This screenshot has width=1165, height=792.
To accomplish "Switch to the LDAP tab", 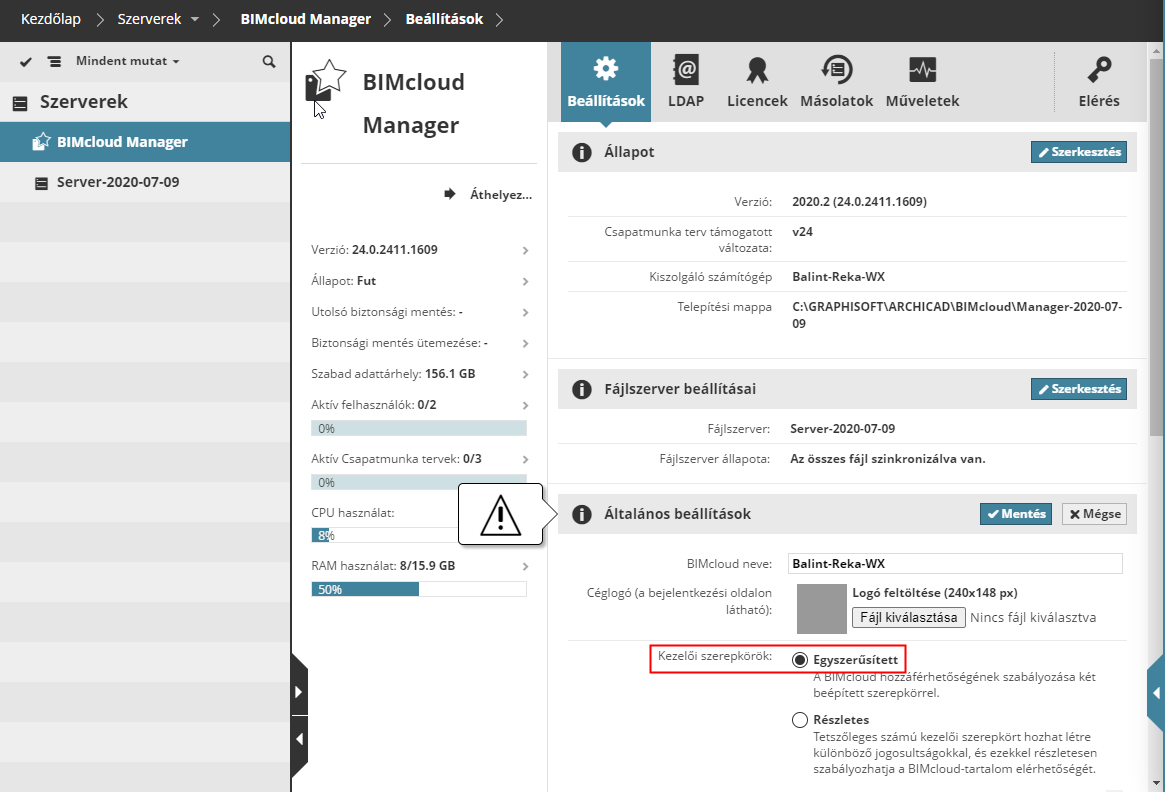I will click(x=686, y=82).
